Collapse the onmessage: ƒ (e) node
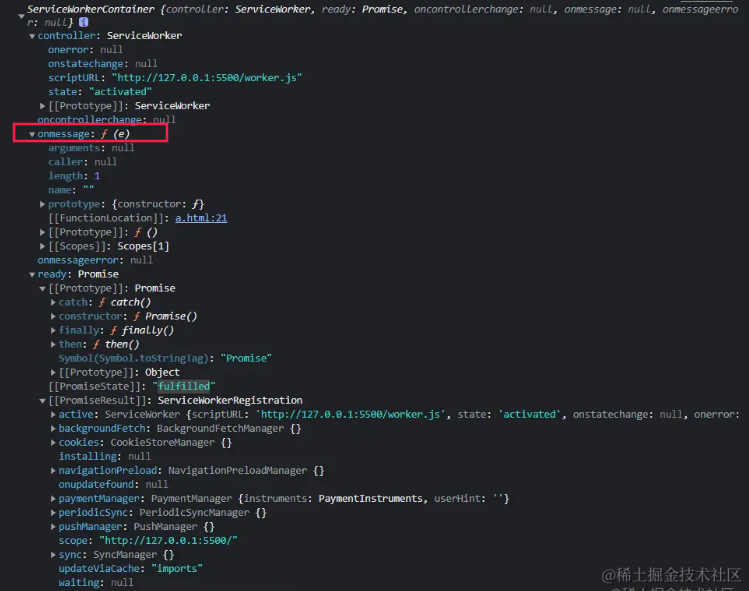The width and height of the screenshot is (749, 591). coord(32,134)
